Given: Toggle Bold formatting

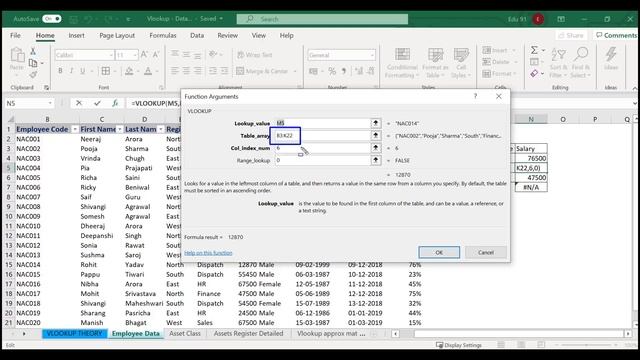Looking at the screenshot, I should point(60,71).
